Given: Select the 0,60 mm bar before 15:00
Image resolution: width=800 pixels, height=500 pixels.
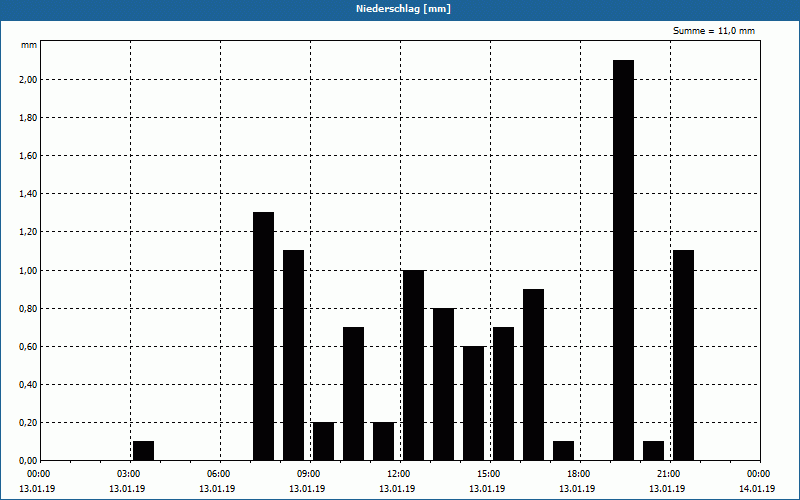Looking at the screenshot, I should [x=473, y=404].
